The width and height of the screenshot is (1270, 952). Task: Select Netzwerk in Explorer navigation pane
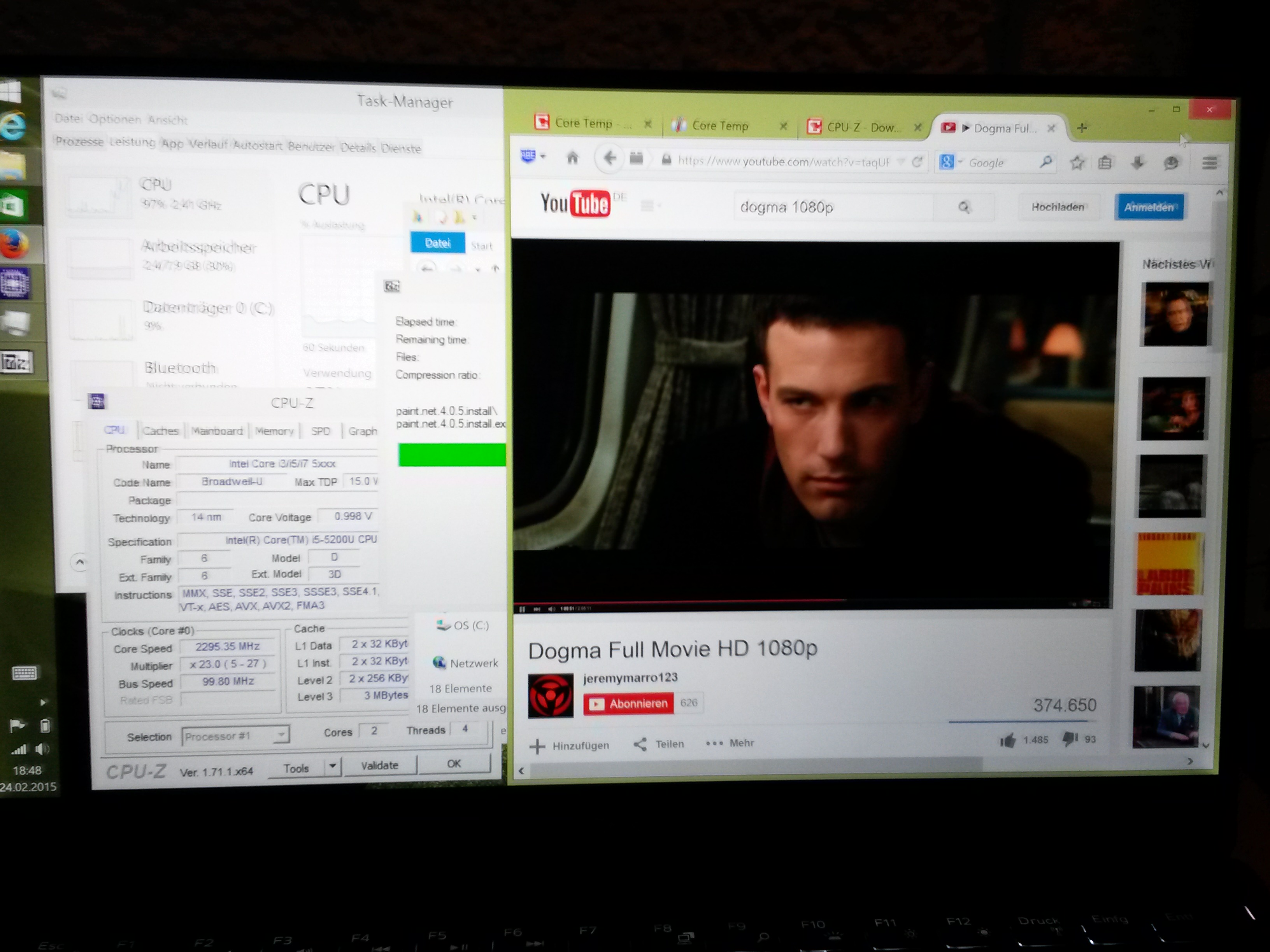coord(466,663)
